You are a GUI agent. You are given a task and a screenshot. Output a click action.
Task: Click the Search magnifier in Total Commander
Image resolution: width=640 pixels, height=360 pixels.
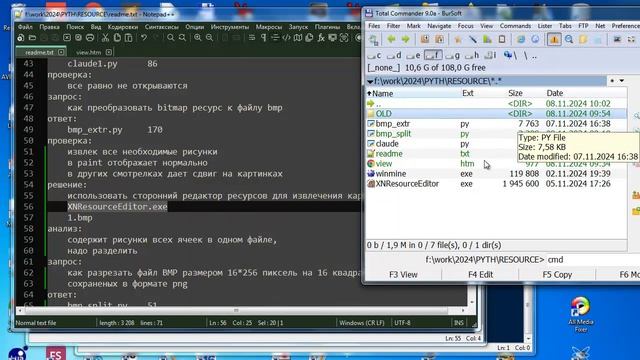pyautogui.click(x=569, y=39)
